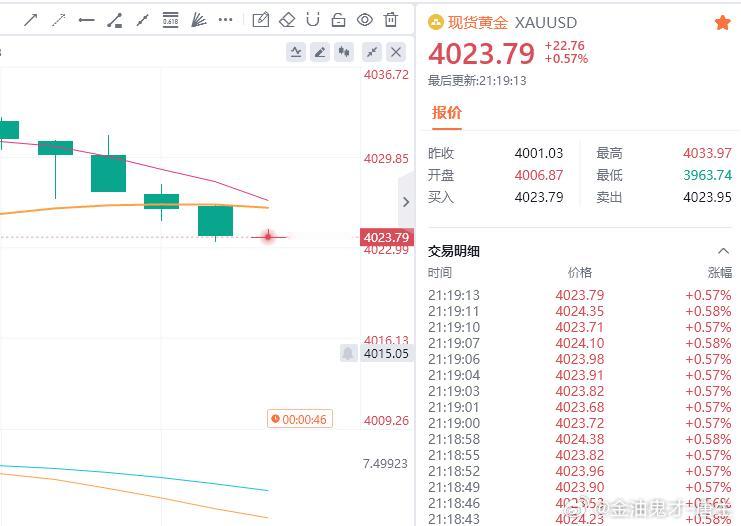Click the 最后更新 timestamp text

pyautogui.click(x=477, y=81)
